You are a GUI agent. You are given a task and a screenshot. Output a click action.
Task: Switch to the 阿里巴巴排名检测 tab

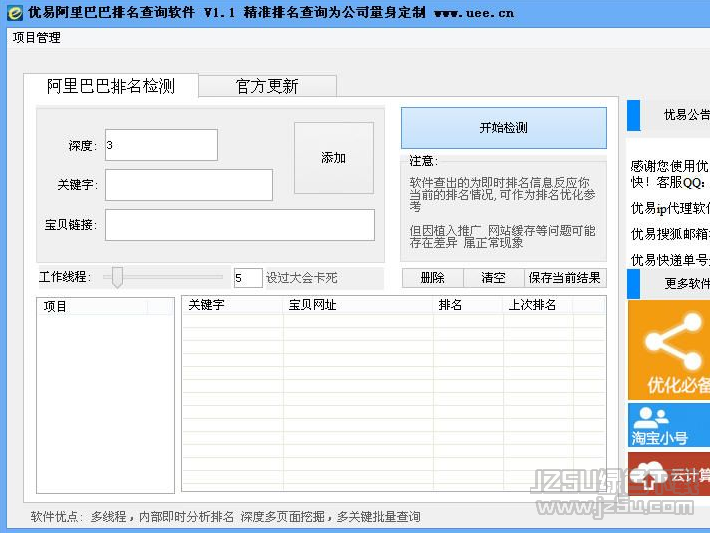(x=111, y=86)
